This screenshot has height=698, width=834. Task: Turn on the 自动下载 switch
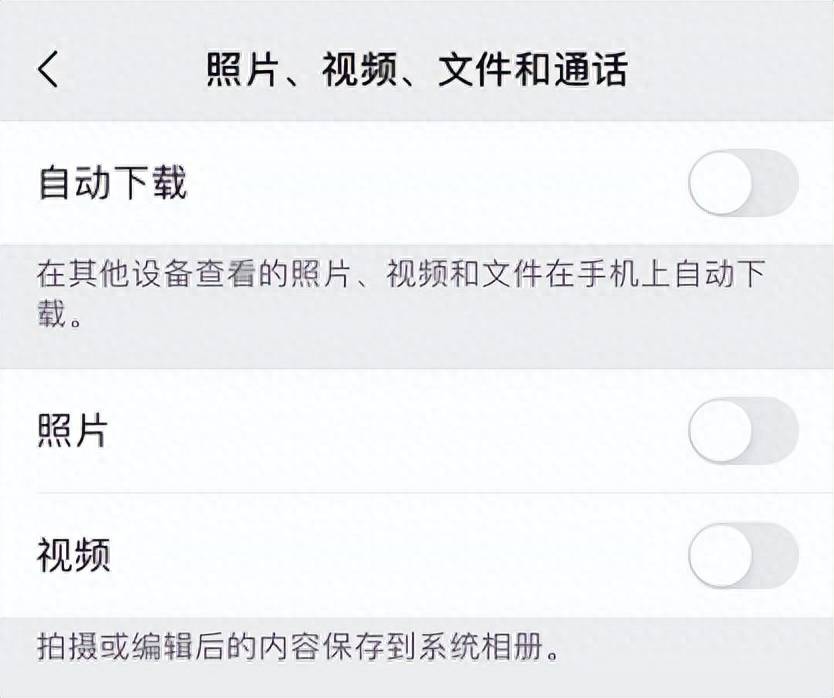[x=743, y=183]
